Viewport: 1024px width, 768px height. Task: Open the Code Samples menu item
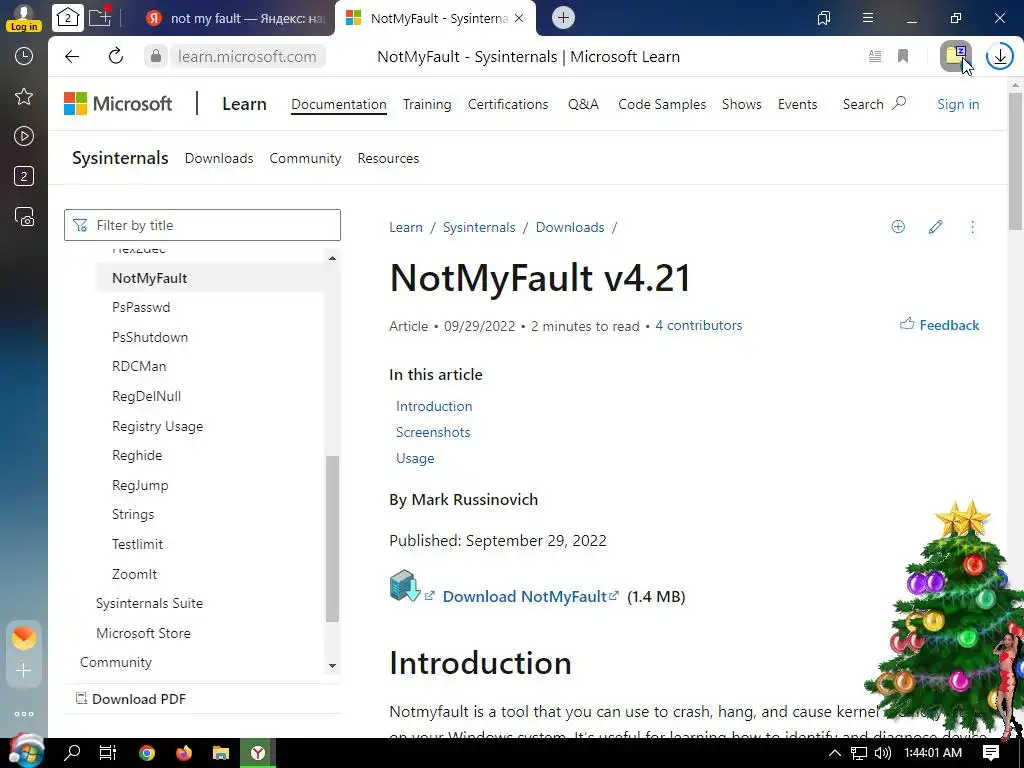pyautogui.click(x=662, y=104)
